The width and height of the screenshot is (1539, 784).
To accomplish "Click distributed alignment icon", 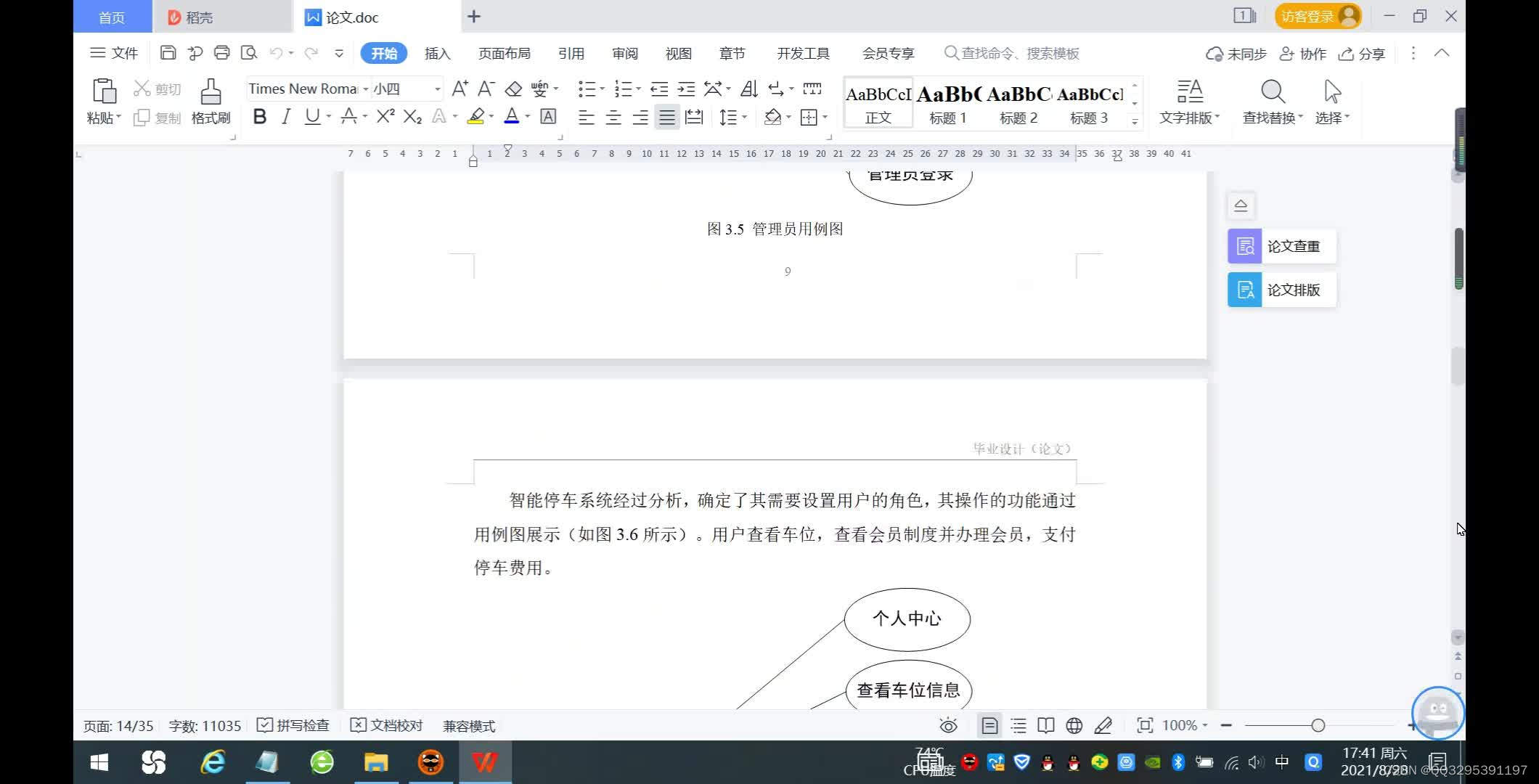I will pyautogui.click(x=694, y=117).
